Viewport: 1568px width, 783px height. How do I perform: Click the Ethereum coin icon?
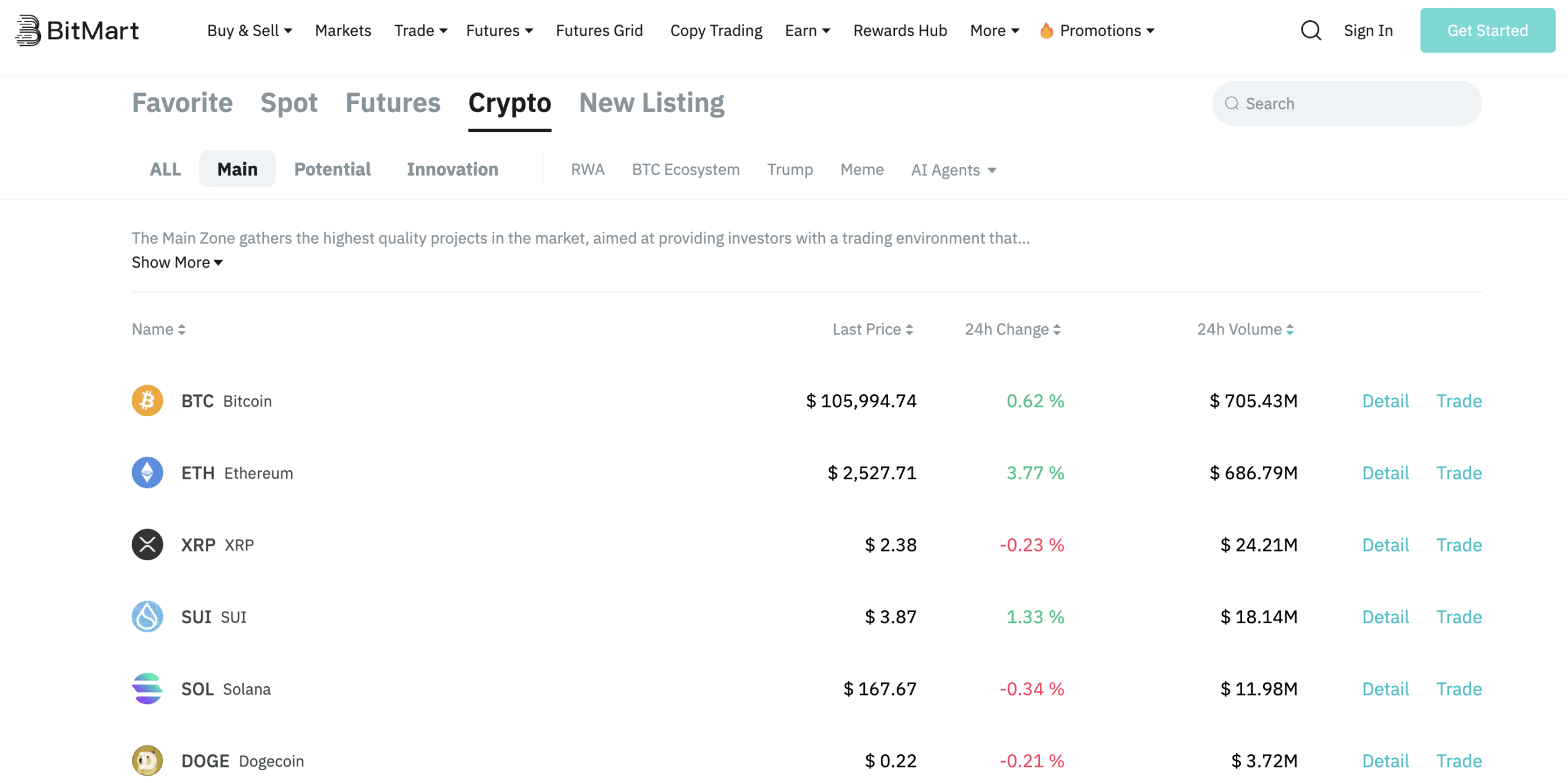coord(147,473)
